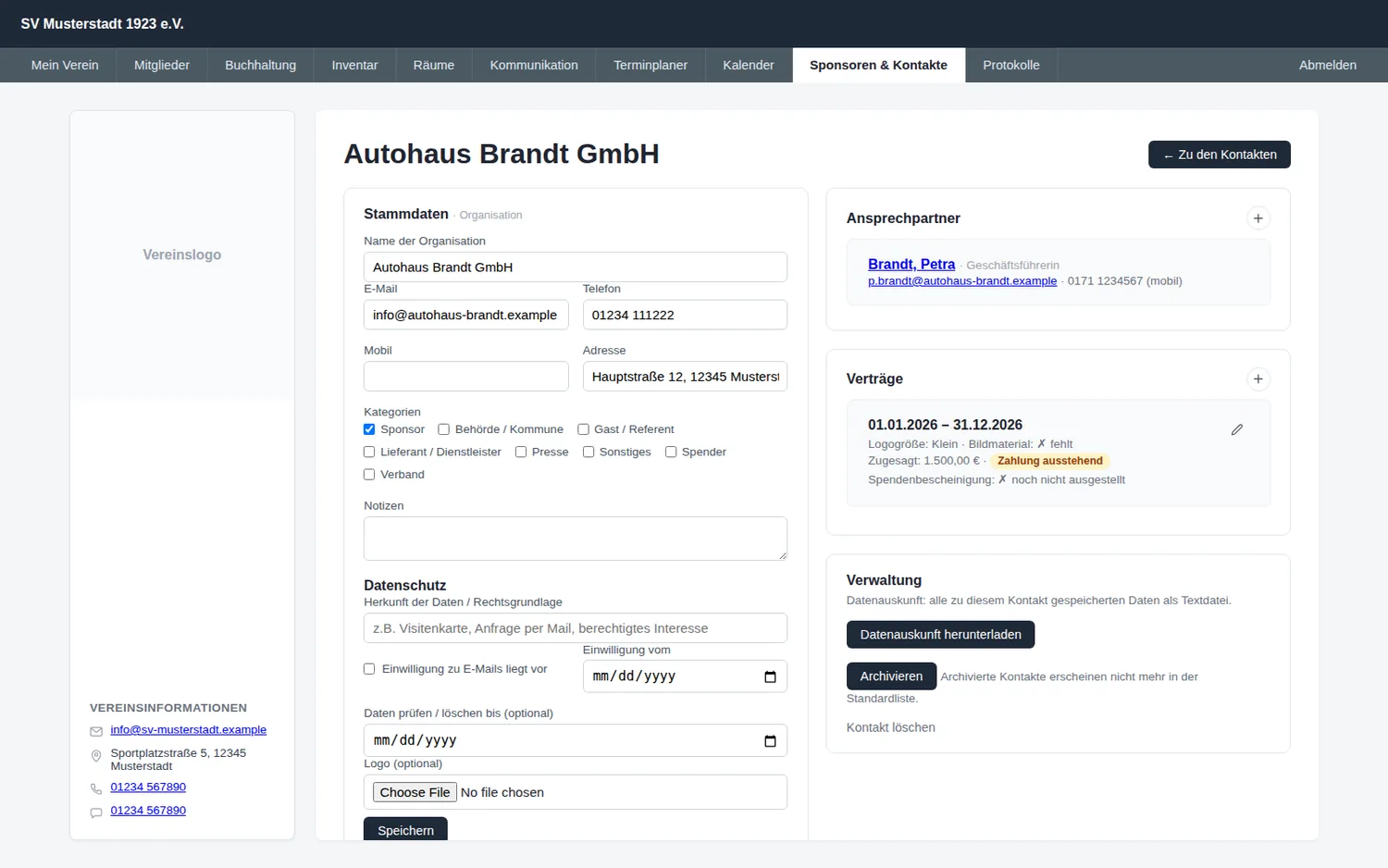Toggle the Sonstiges category checkbox

pyautogui.click(x=589, y=452)
